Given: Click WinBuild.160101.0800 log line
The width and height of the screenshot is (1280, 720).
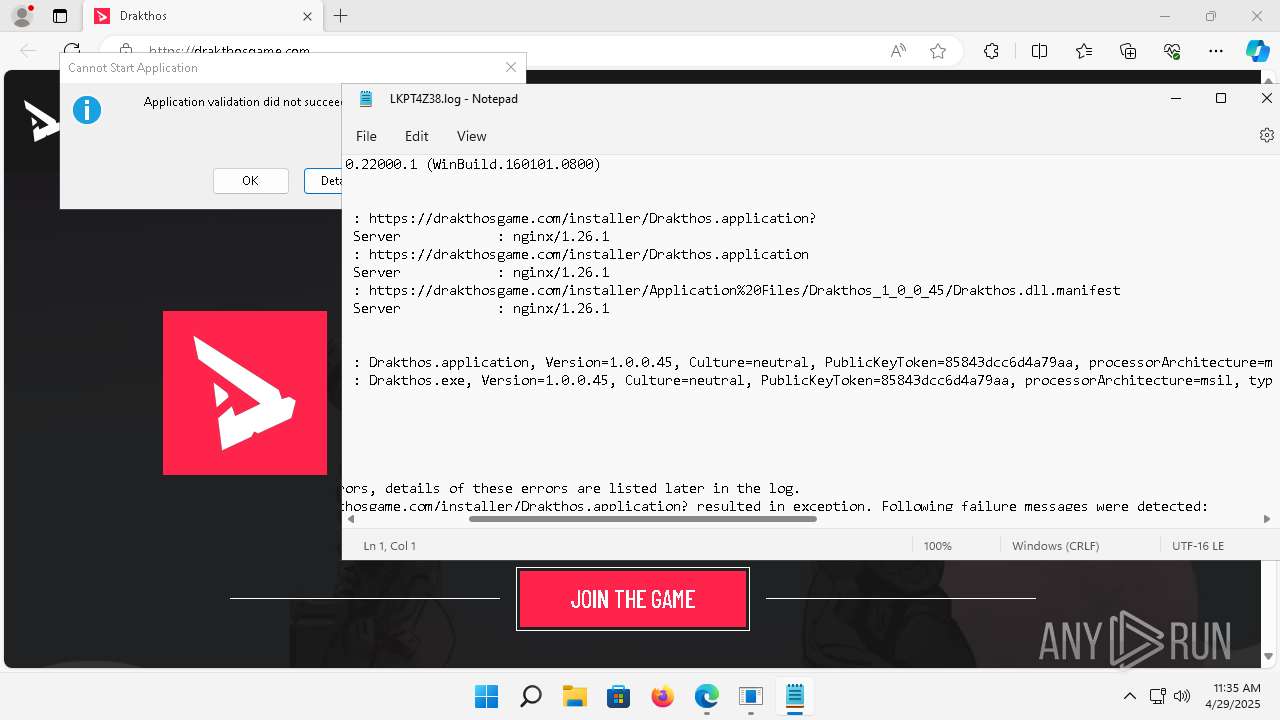Looking at the screenshot, I should 473,164.
